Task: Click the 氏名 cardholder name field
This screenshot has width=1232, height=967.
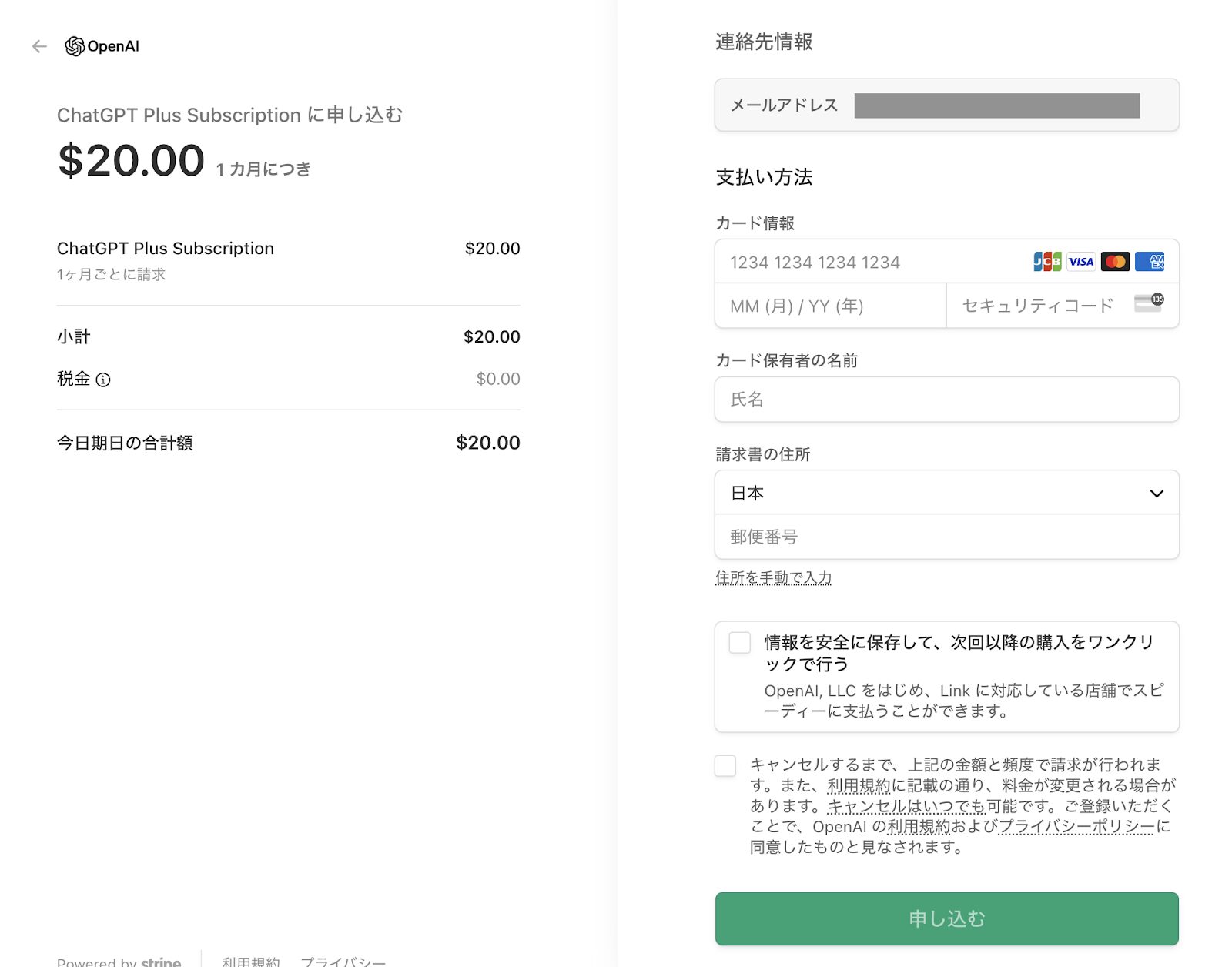Action: pos(946,399)
